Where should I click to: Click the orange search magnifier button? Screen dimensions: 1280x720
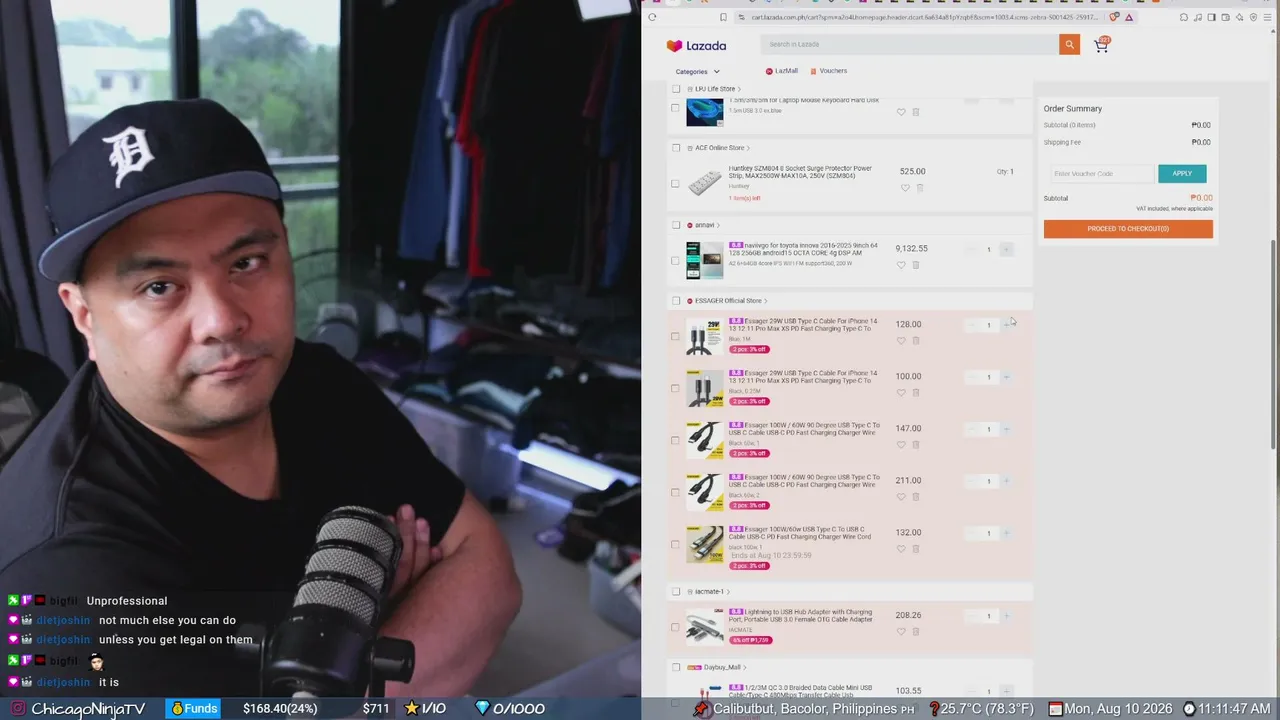pos(1069,44)
